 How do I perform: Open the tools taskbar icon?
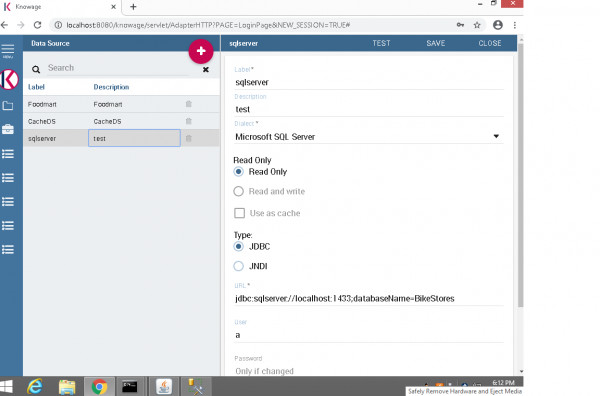pos(196,387)
